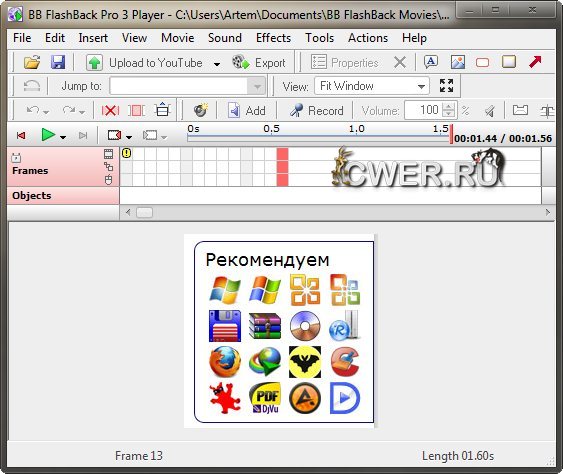Open the File menu
Screen dimensions: 563x474
point(22,38)
